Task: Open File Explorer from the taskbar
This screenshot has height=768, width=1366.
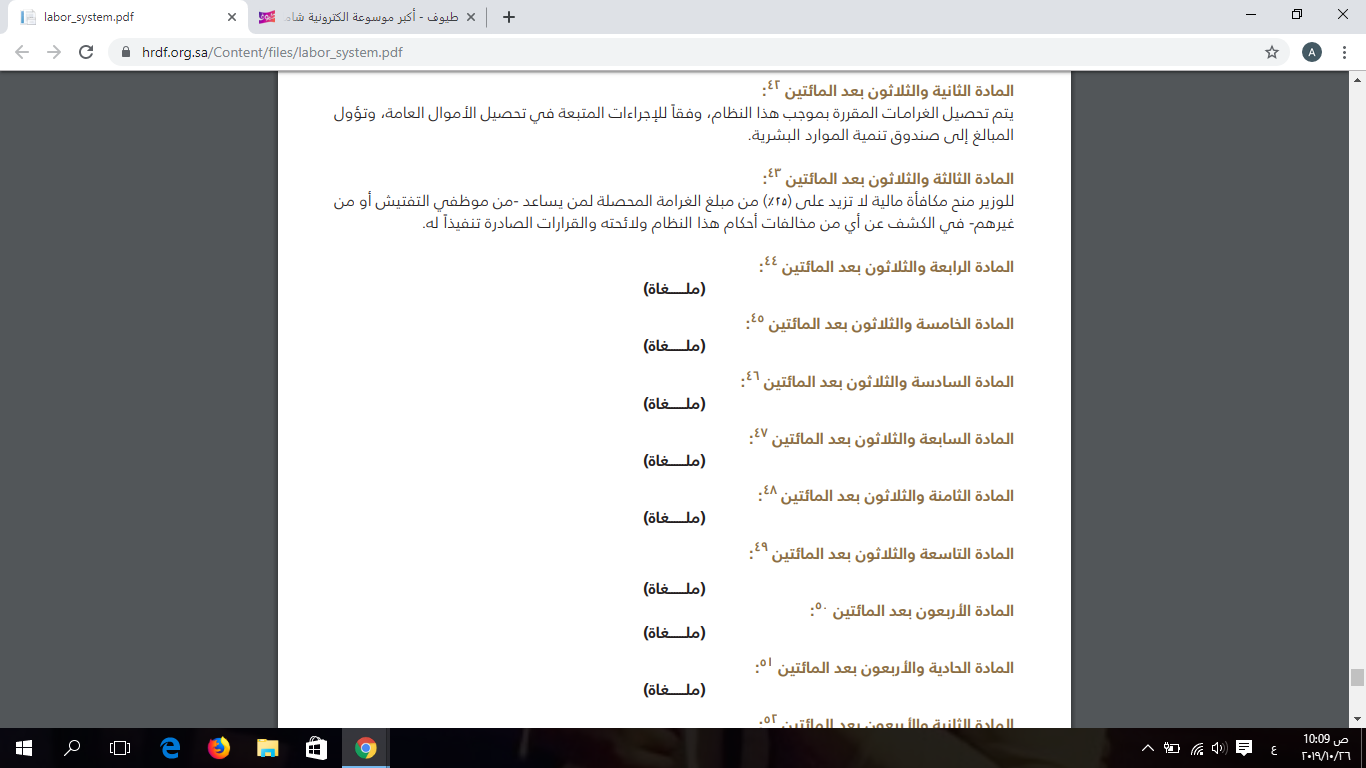Action: coord(267,747)
